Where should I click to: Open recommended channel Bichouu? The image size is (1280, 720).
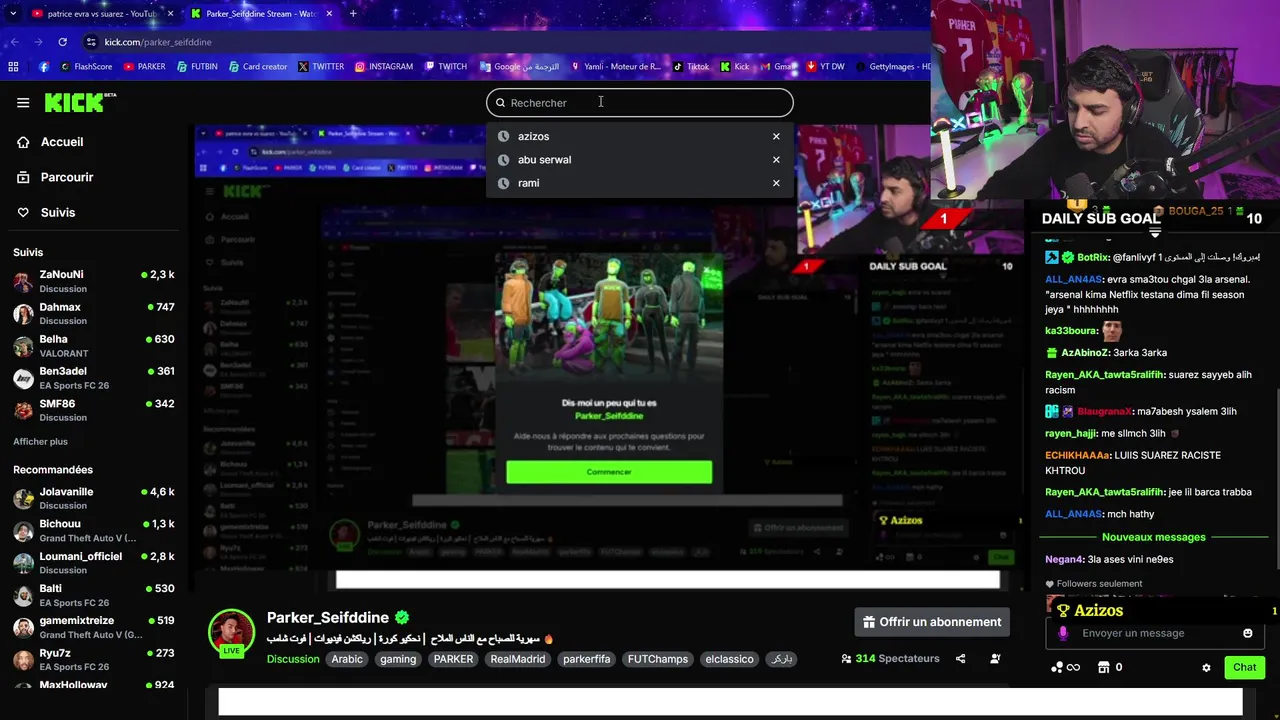[x=95, y=531]
